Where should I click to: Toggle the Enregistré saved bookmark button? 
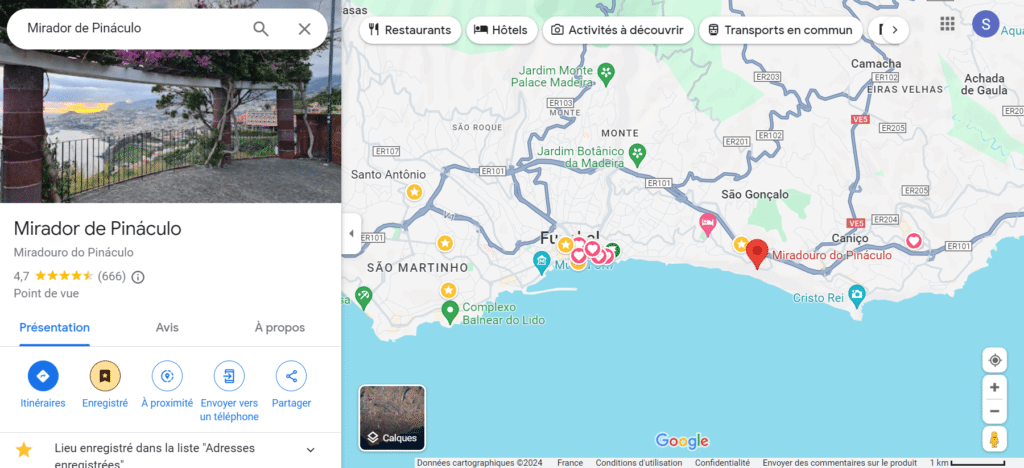pos(105,376)
